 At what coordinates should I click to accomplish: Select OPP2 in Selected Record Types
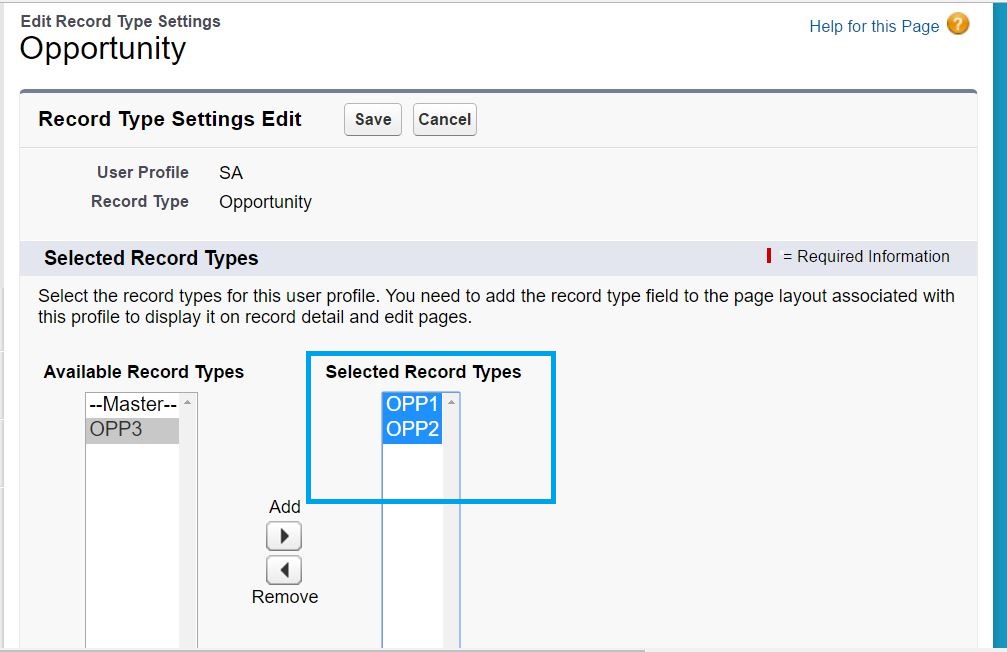click(x=412, y=430)
